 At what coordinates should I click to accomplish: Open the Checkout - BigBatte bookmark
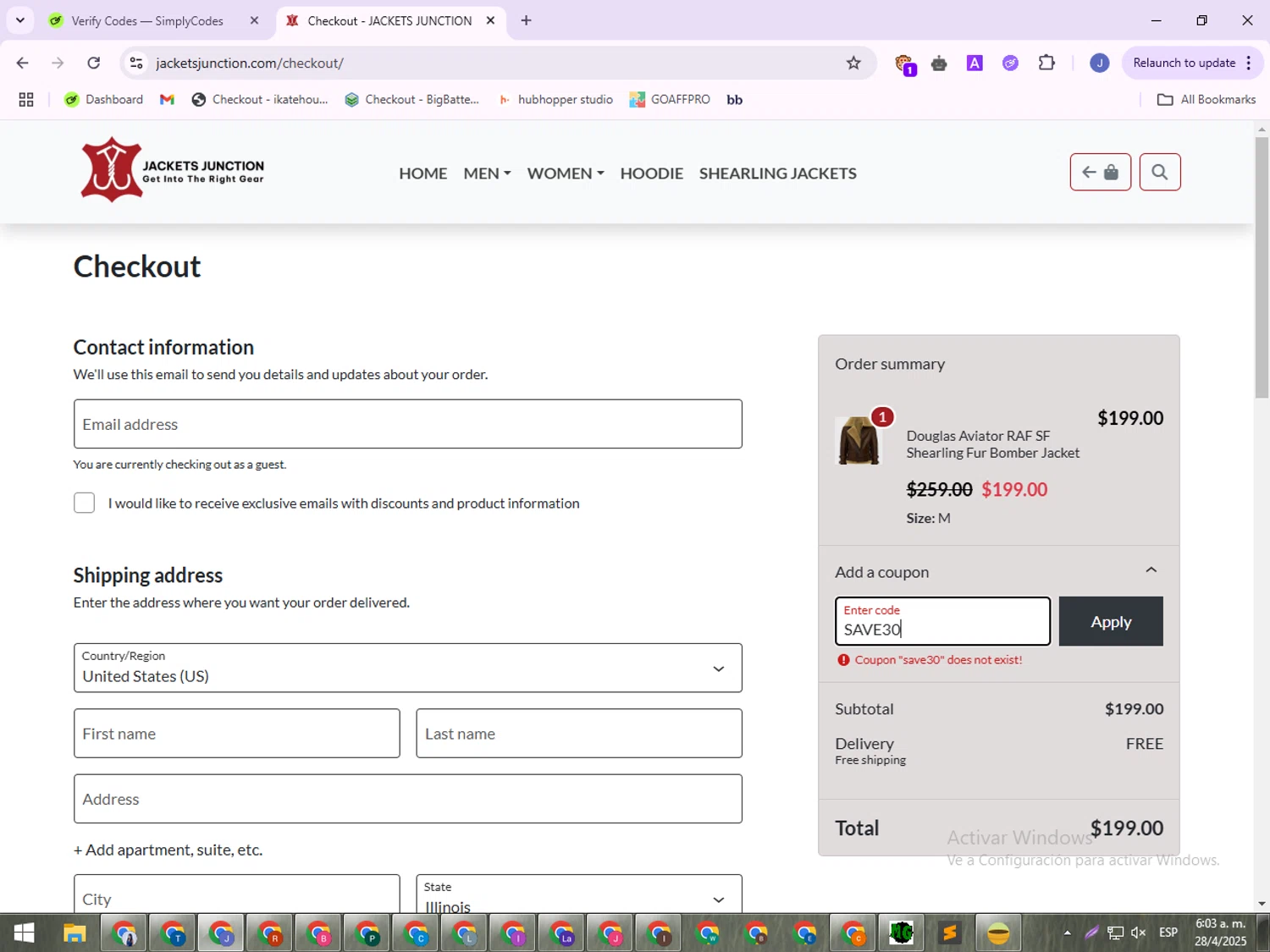tap(412, 100)
